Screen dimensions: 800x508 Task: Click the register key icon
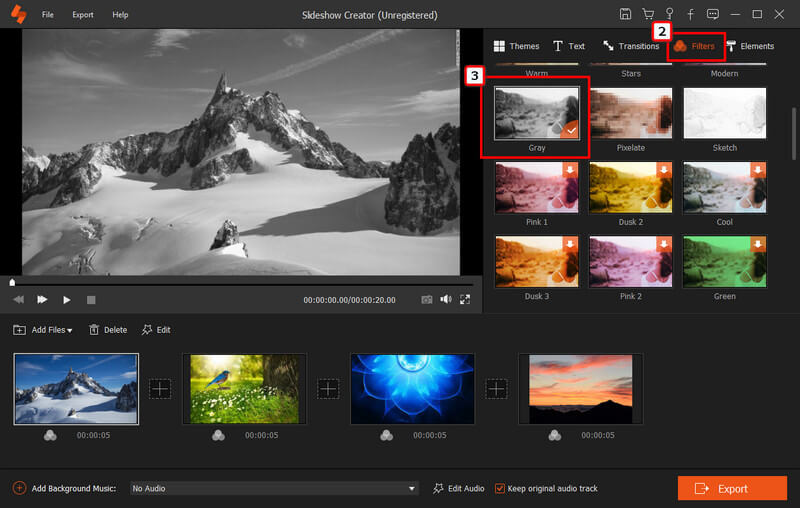pos(669,14)
